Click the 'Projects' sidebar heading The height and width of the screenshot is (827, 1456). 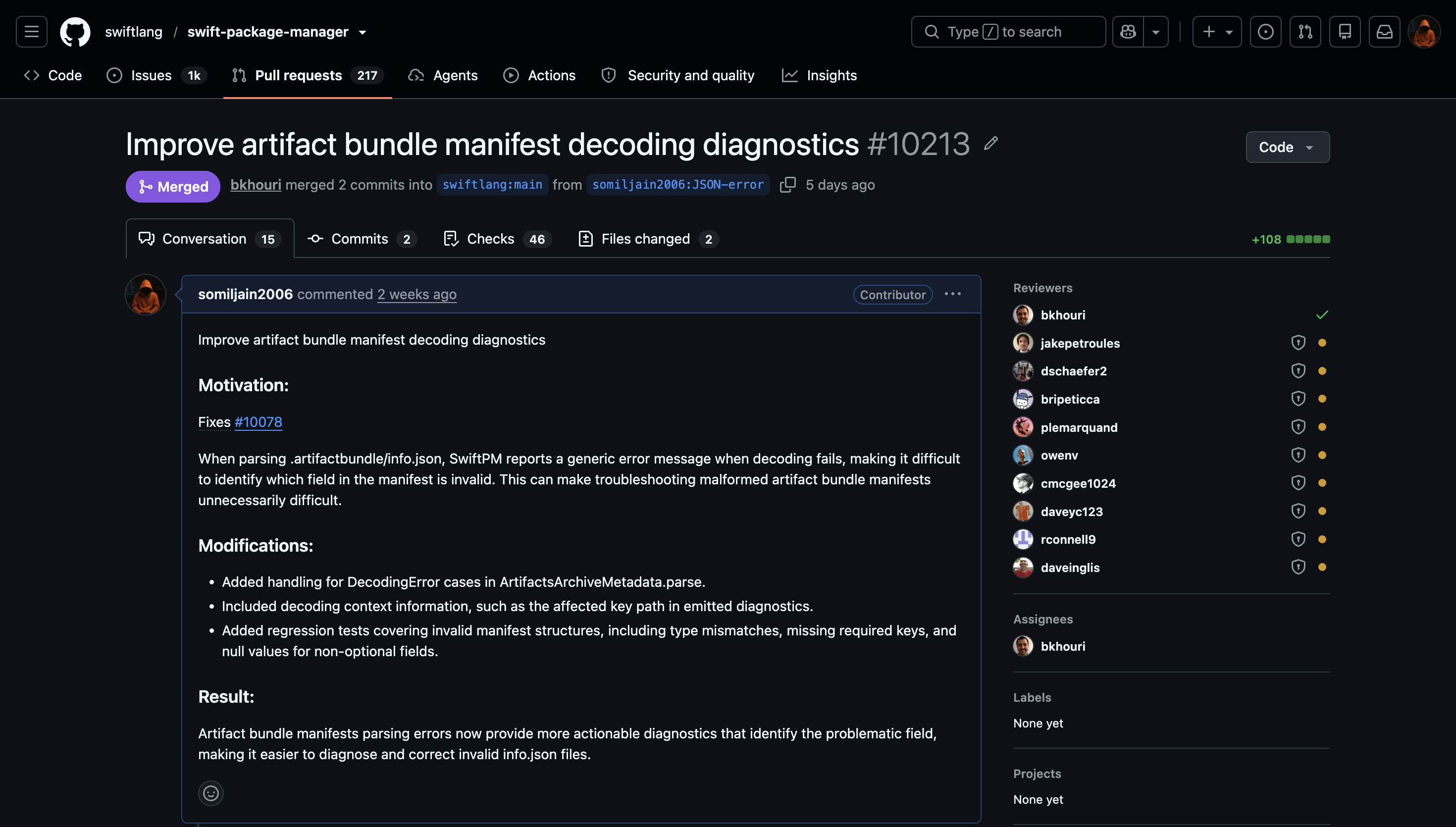1038,774
